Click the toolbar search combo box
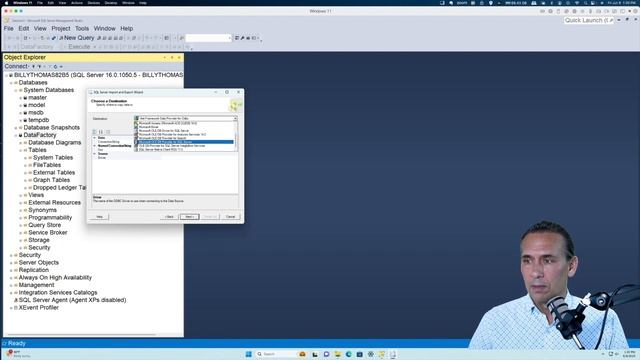Image resolution: width=640 pixels, height=360 pixels. pos(208,38)
